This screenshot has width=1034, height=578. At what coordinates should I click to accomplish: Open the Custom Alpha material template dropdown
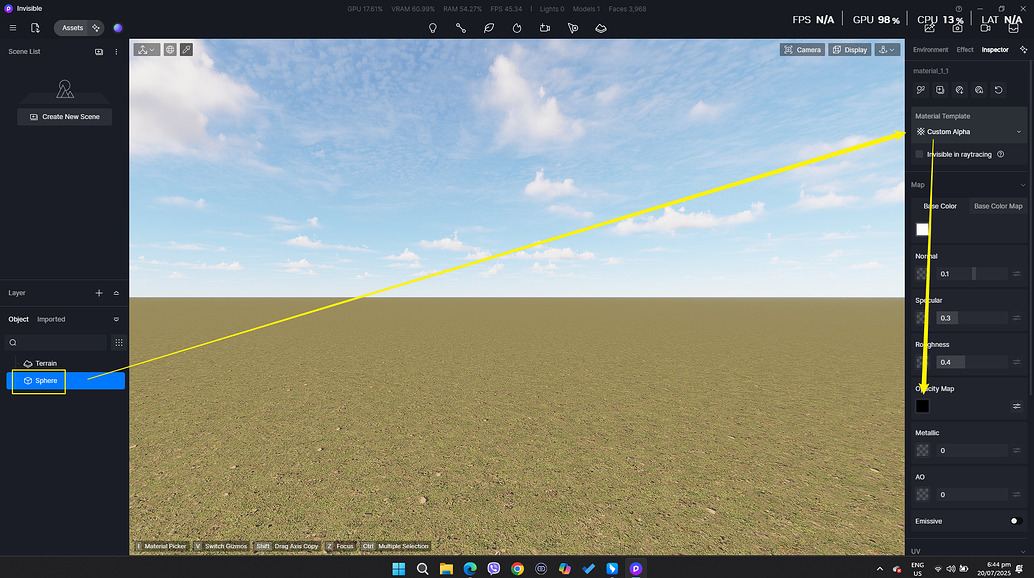(x=968, y=131)
